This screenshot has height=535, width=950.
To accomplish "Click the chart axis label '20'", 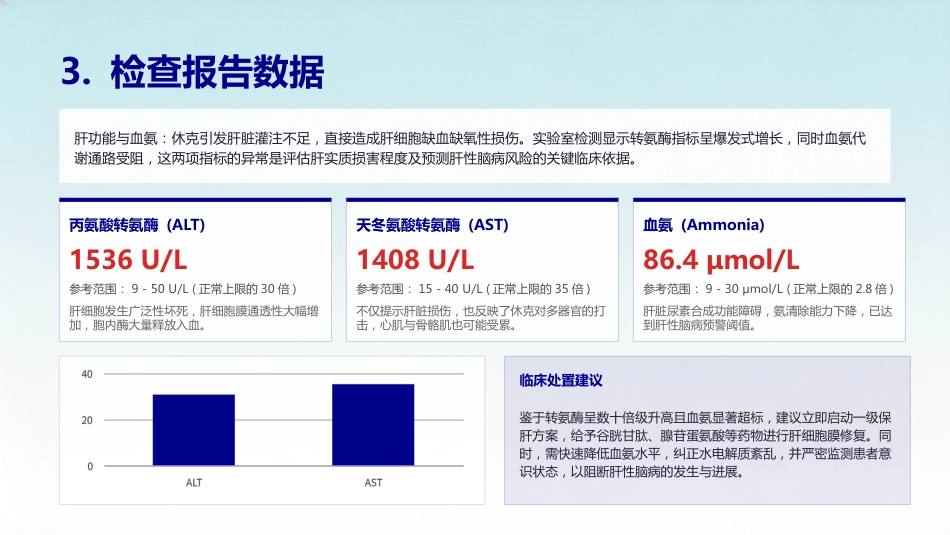I will 87,420.
